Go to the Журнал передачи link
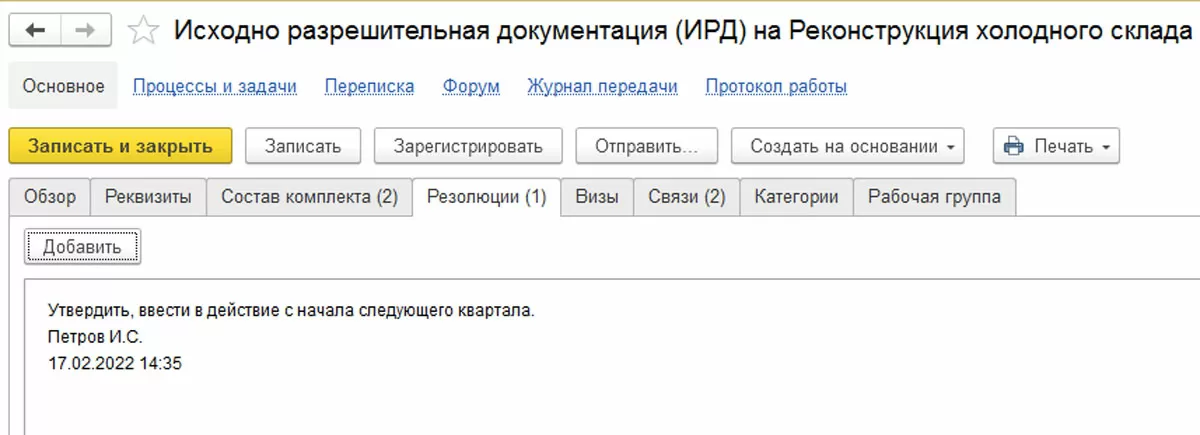1200x435 pixels. tap(602, 87)
